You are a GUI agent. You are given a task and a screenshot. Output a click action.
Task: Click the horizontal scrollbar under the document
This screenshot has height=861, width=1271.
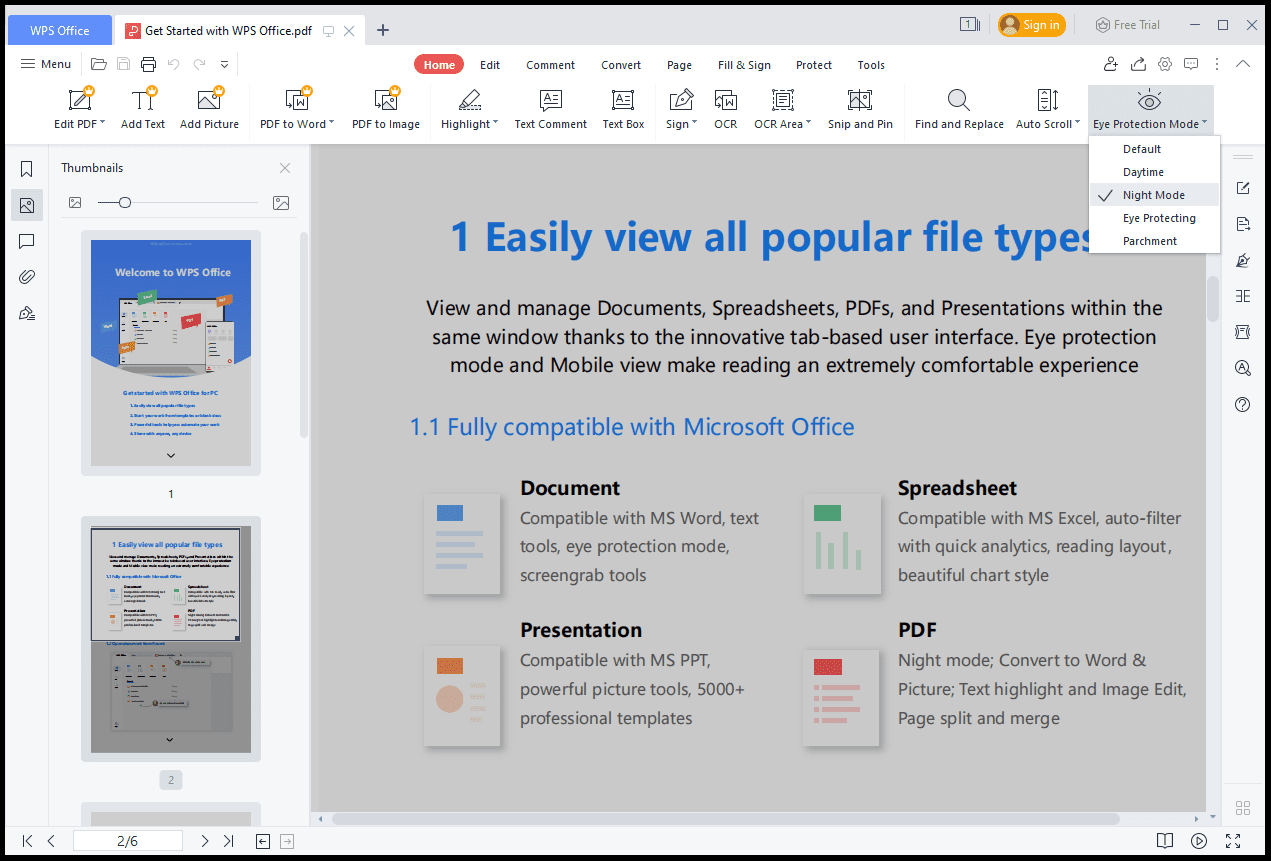point(725,818)
